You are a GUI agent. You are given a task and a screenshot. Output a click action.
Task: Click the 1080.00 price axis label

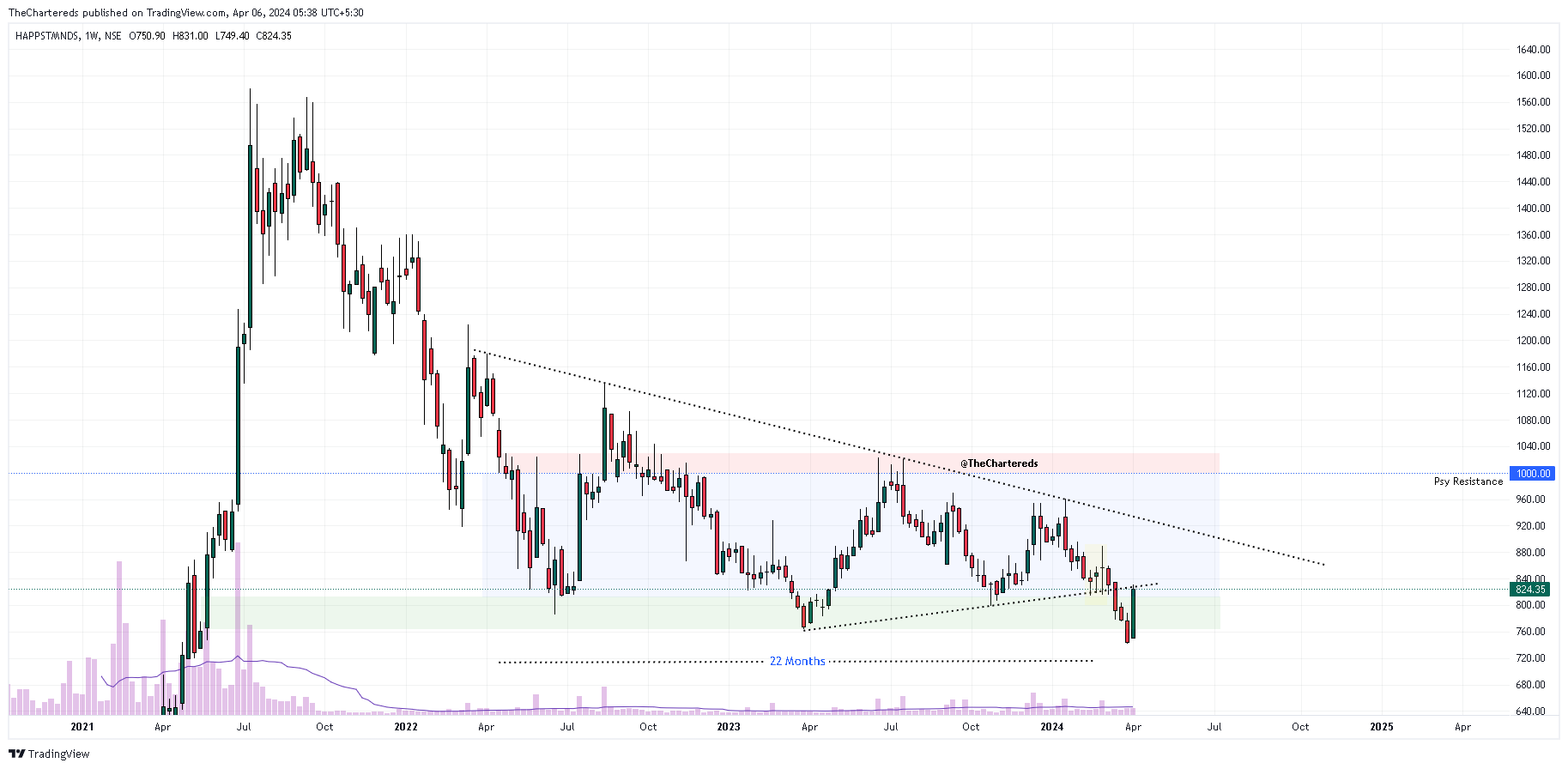point(1533,421)
